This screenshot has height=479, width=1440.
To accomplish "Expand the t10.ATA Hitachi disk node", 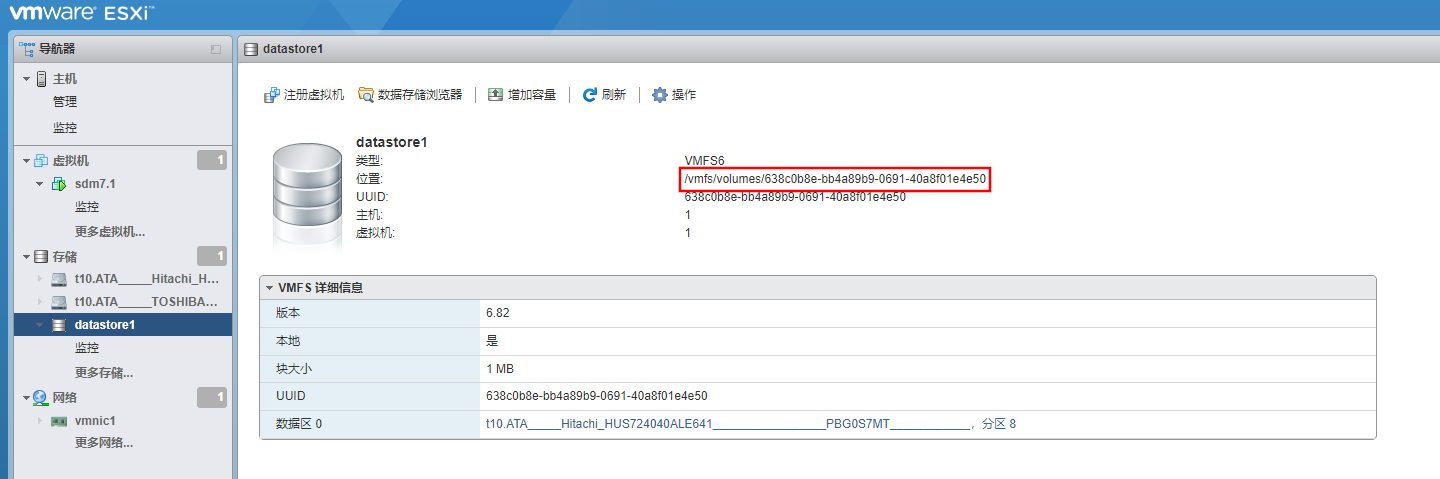I will tap(40, 278).
